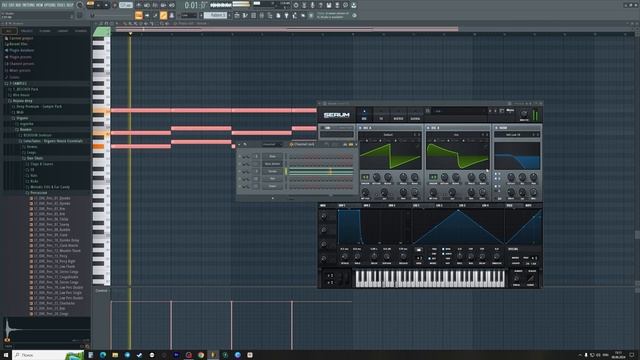Click the tempo display
Image resolution: width=640 pixels, height=360 pixels.
tap(126, 5)
